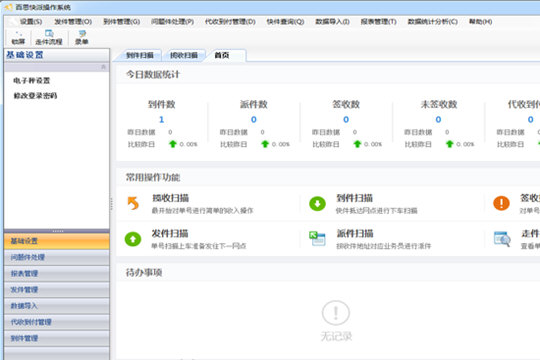Select the 报表管理 navigation bar
Image resolution: width=540 pixels, height=360 pixels.
[57, 274]
